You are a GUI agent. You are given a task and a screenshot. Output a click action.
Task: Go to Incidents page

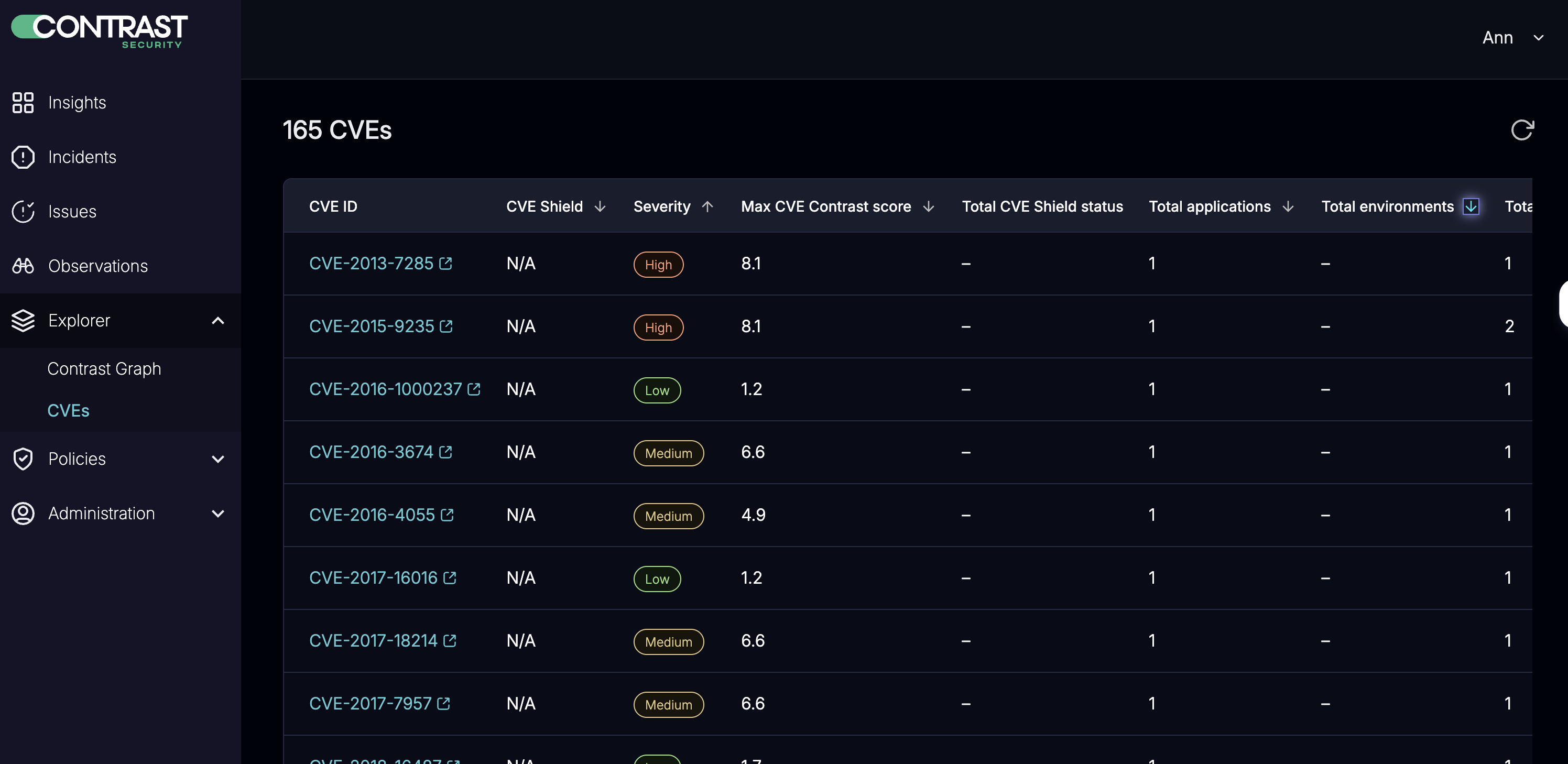coord(82,157)
